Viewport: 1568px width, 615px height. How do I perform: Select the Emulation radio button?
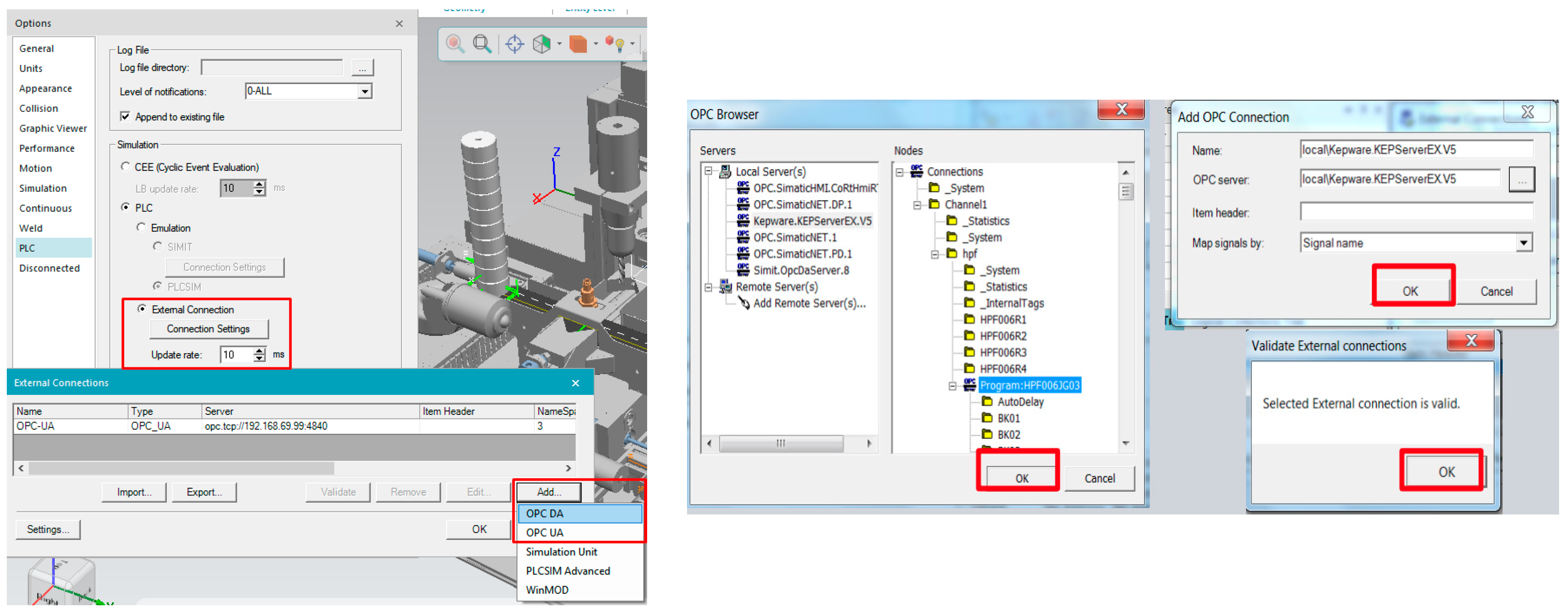click(x=141, y=227)
